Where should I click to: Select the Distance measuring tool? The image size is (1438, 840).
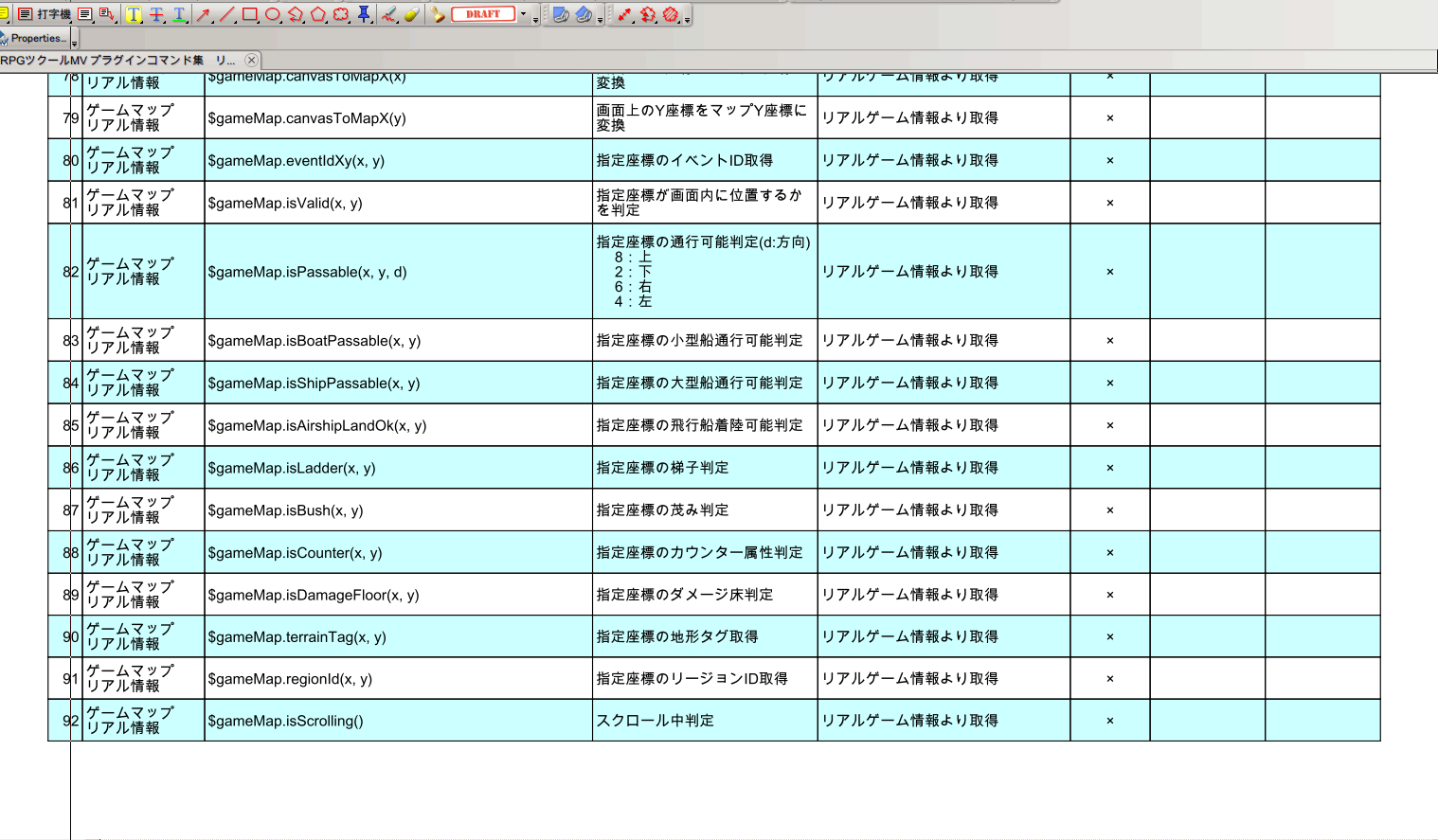click(x=624, y=14)
